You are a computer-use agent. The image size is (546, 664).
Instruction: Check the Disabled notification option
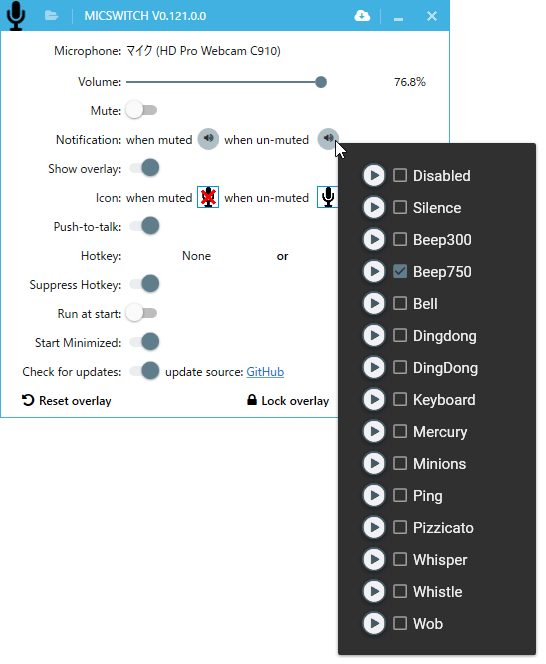[400, 175]
